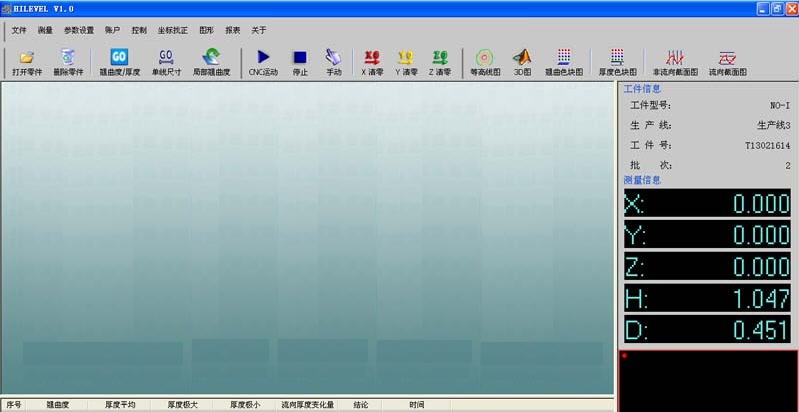
Task: Click the 工件型号 value NO-I
Action: coord(780,105)
